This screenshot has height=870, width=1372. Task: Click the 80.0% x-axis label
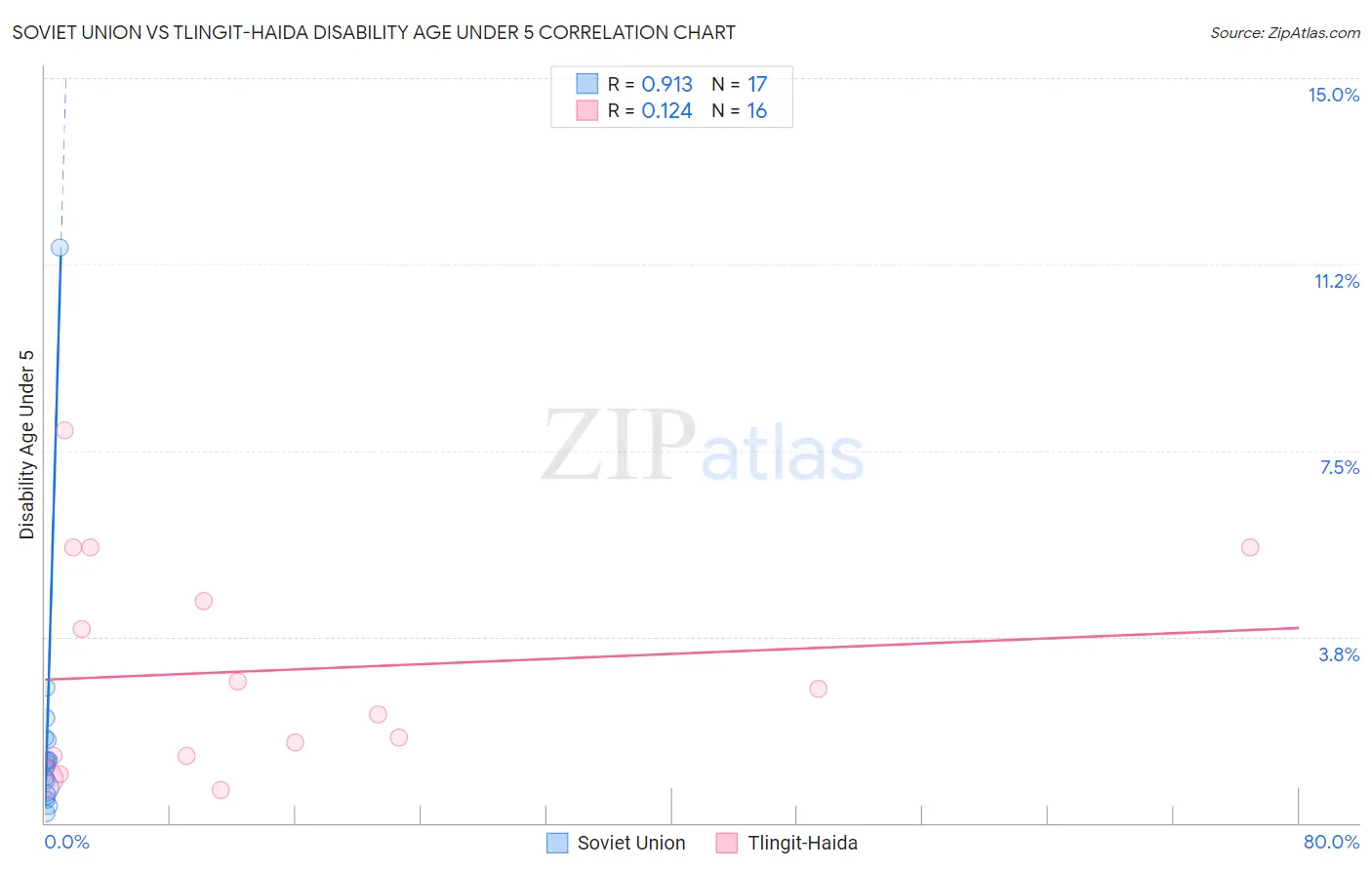pos(1331,842)
